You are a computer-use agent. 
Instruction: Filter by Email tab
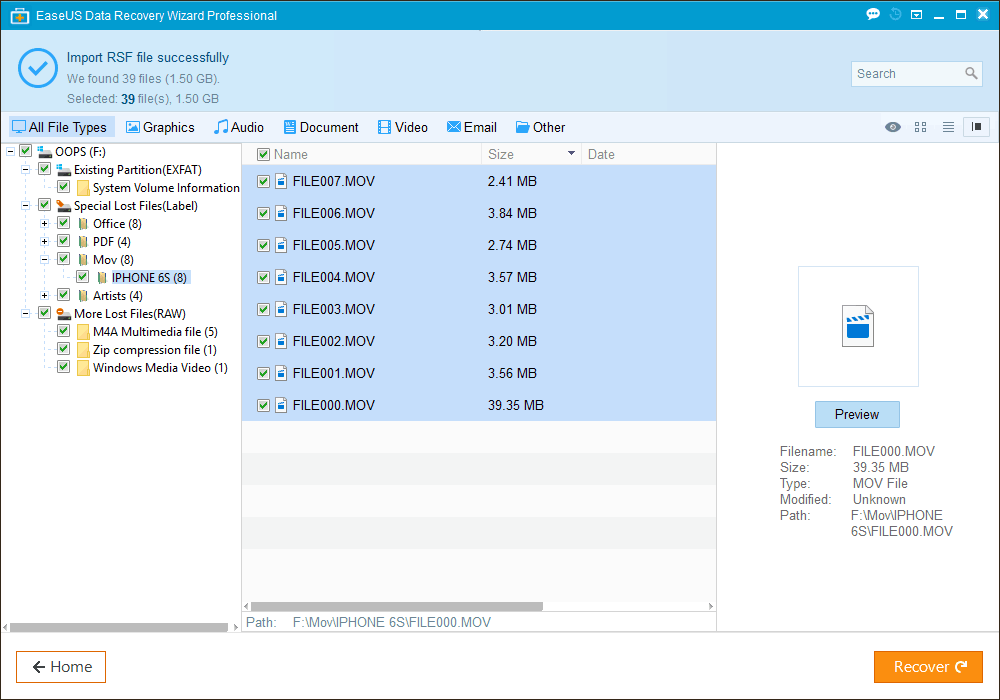(x=472, y=127)
